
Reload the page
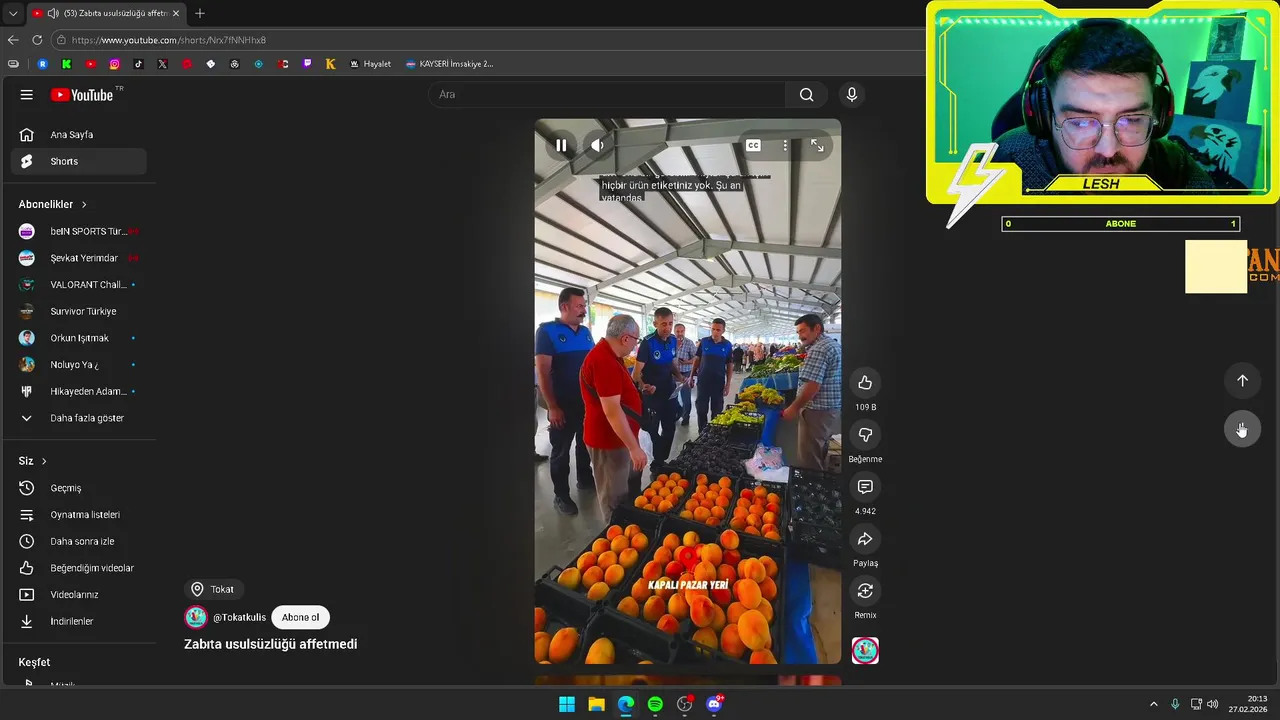[x=37, y=40]
